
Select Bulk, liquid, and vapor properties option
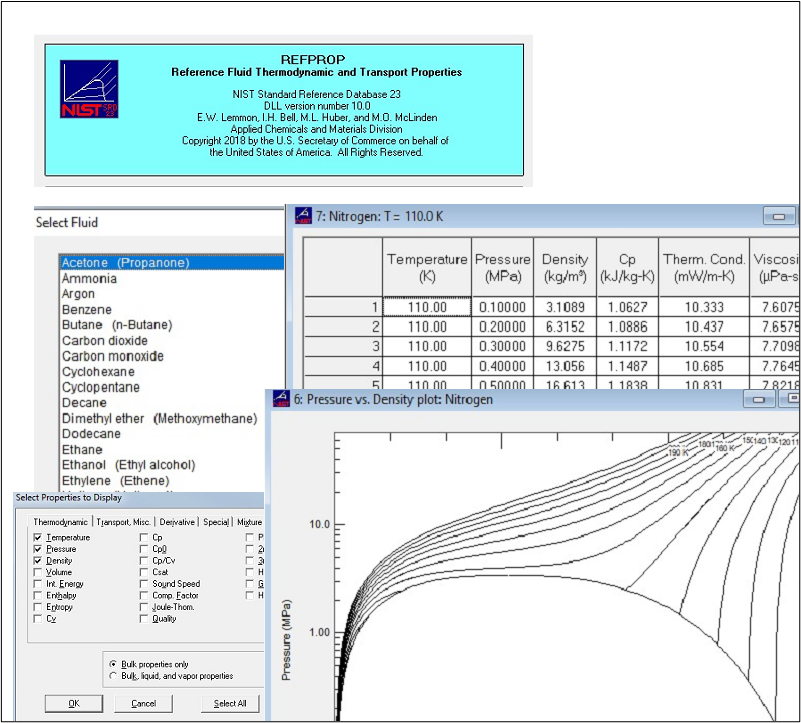[111, 676]
